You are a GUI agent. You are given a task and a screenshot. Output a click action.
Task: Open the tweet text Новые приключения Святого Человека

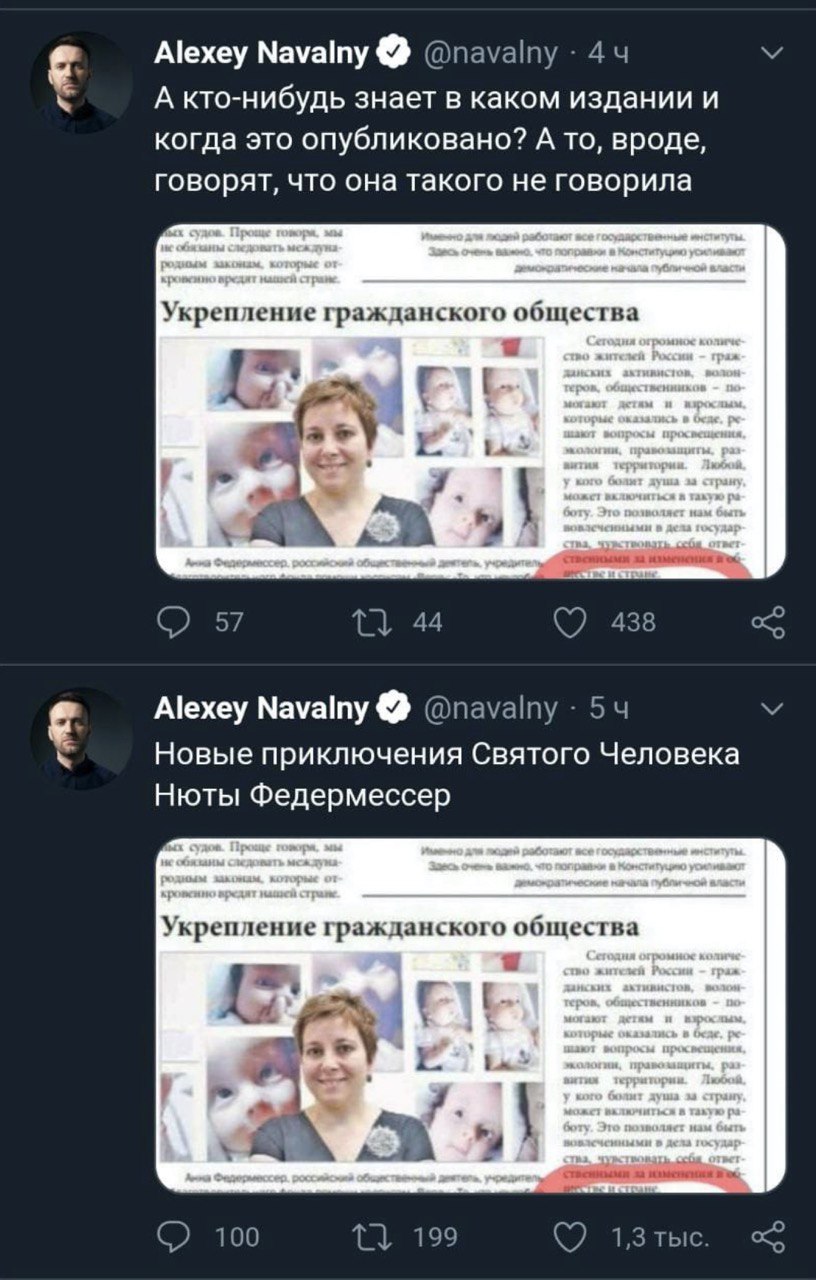pyautogui.click(x=447, y=774)
